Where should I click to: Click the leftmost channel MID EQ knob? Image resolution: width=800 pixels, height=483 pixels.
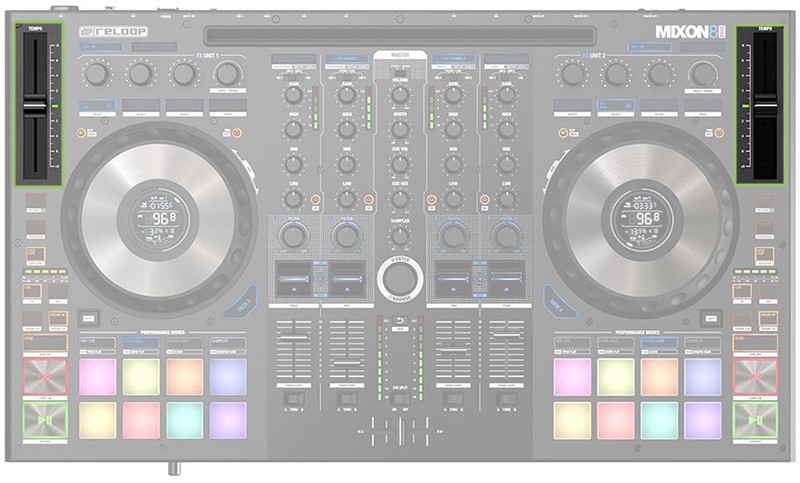[x=293, y=164]
